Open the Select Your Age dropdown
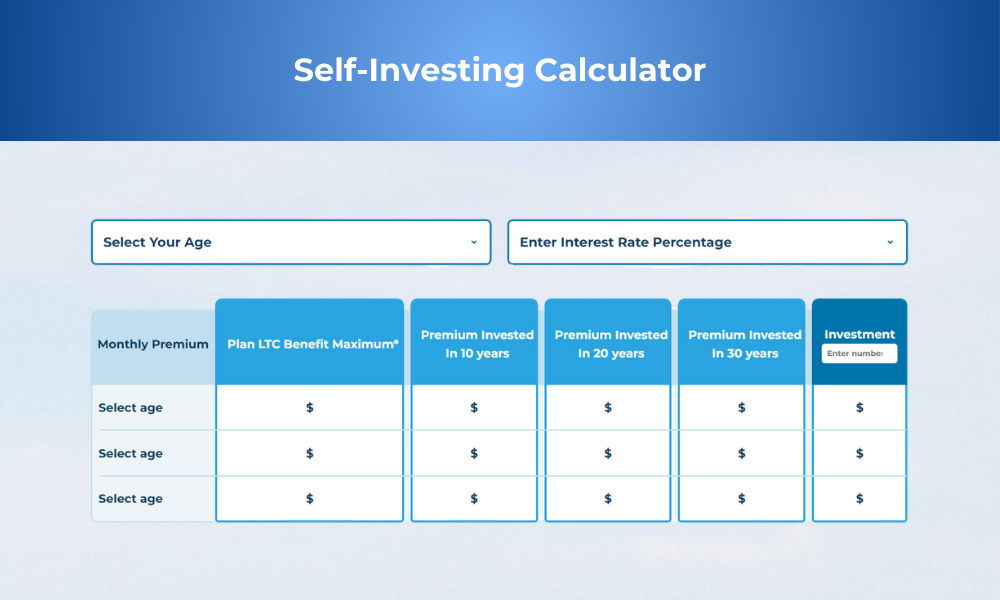 [x=290, y=242]
